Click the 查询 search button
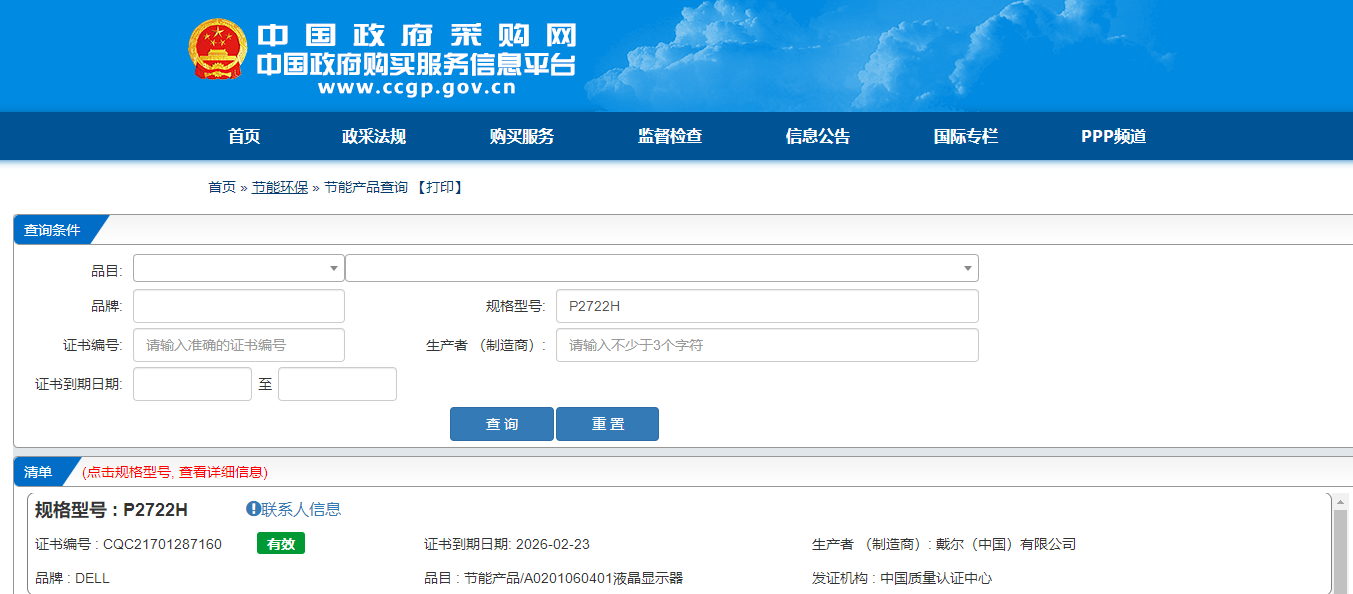This screenshot has height=594, width=1353. click(x=502, y=424)
